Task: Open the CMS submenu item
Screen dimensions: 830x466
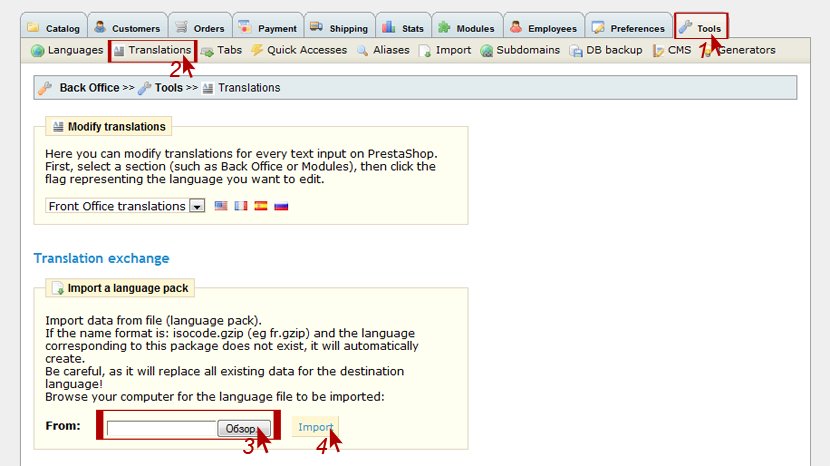Action: pyautogui.click(x=672, y=50)
